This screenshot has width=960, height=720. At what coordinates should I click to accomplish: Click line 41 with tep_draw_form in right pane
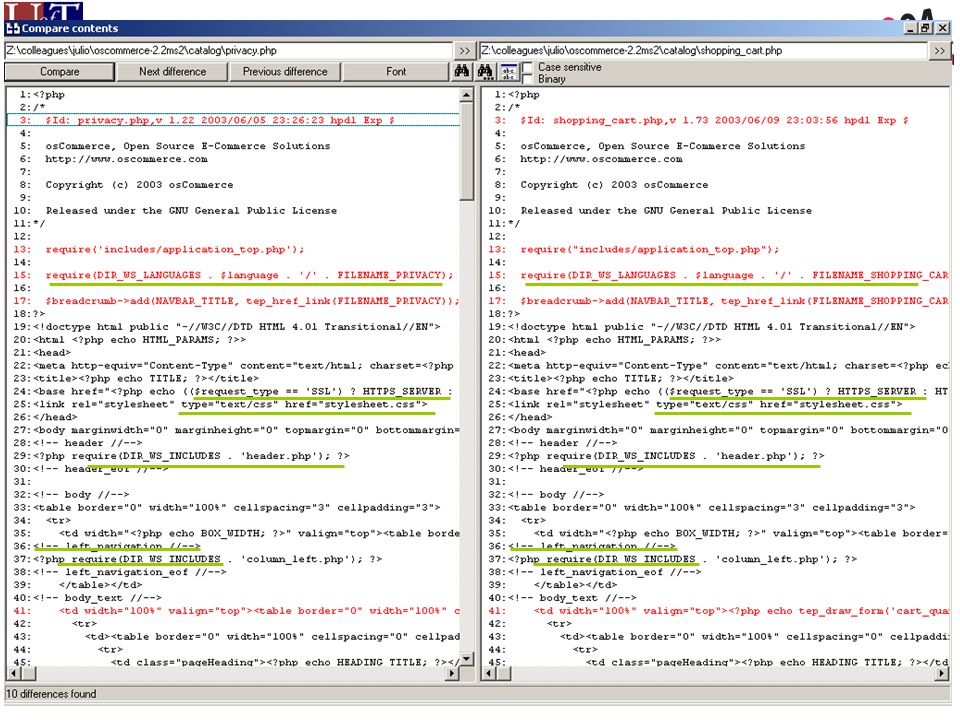pyautogui.click(x=716, y=610)
